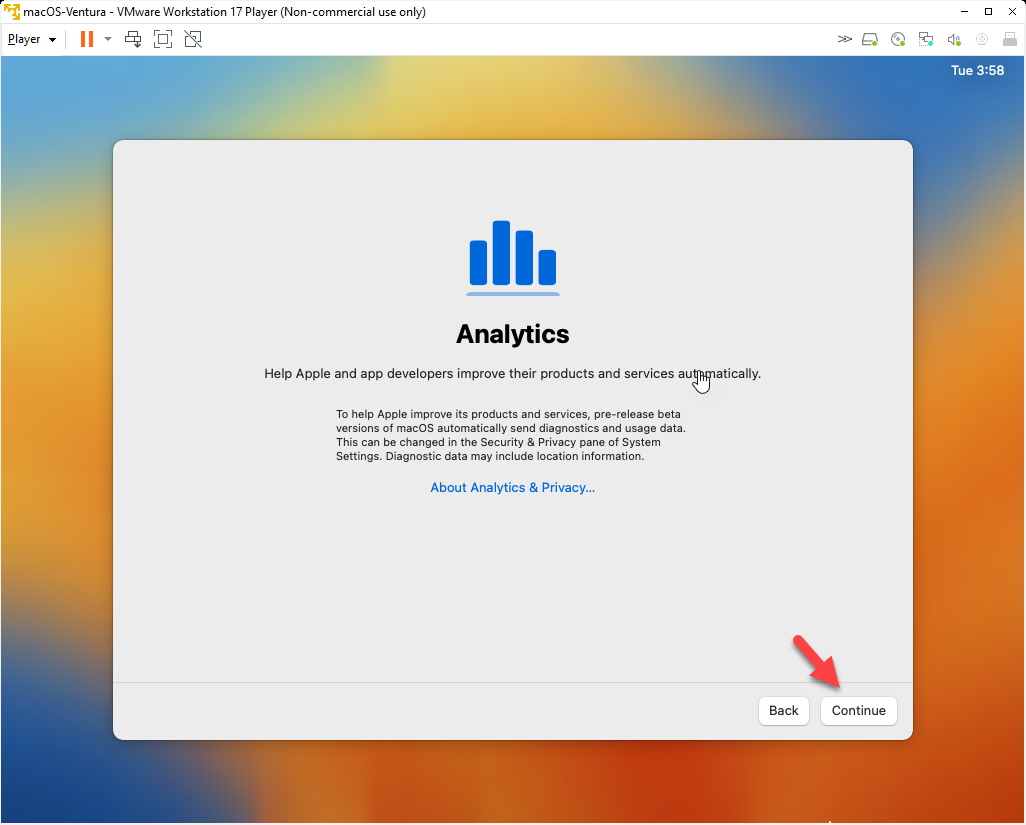Click the network adapter device icon
The width and height of the screenshot is (1026, 825).
point(926,39)
